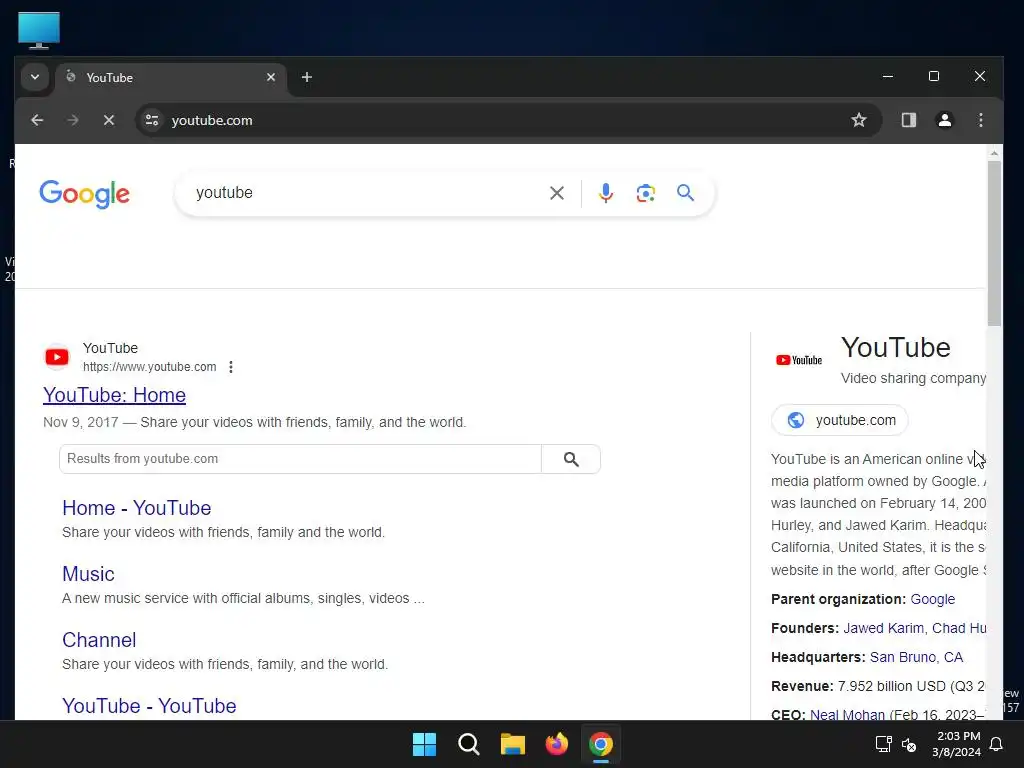Open the Music sitelink
Image resolution: width=1024 pixels, height=768 pixels.
pyautogui.click(x=88, y=574)
